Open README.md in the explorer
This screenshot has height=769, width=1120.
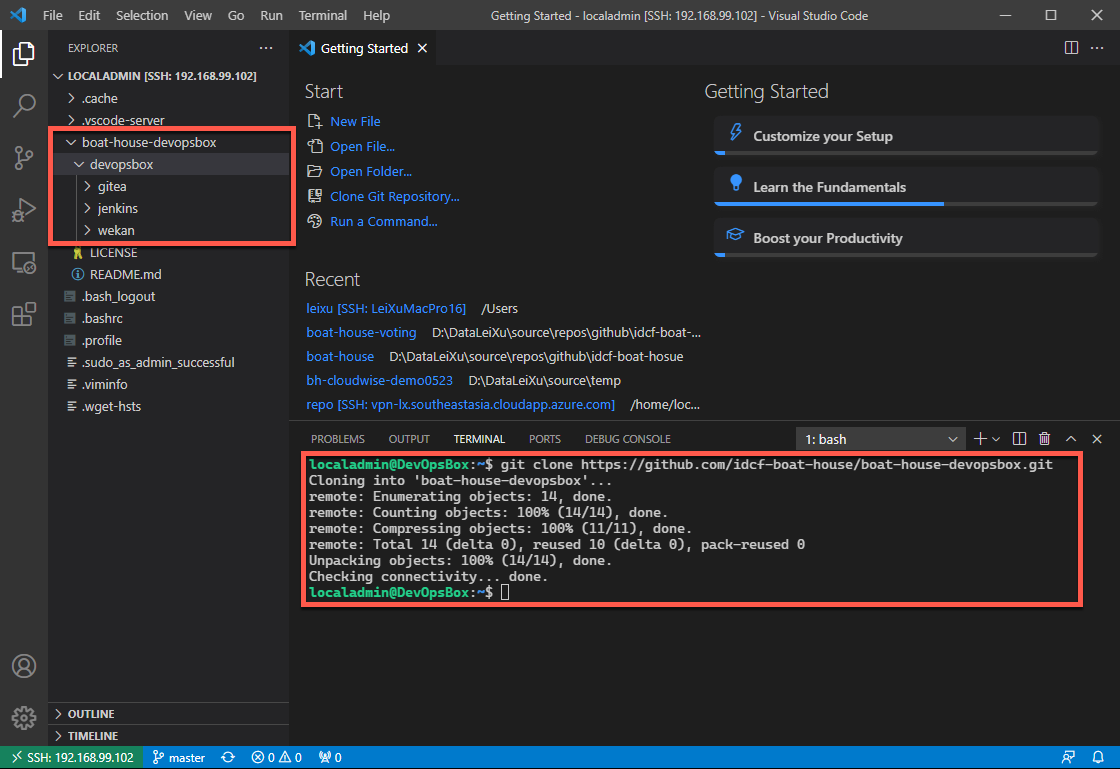[x=169, y=274]
